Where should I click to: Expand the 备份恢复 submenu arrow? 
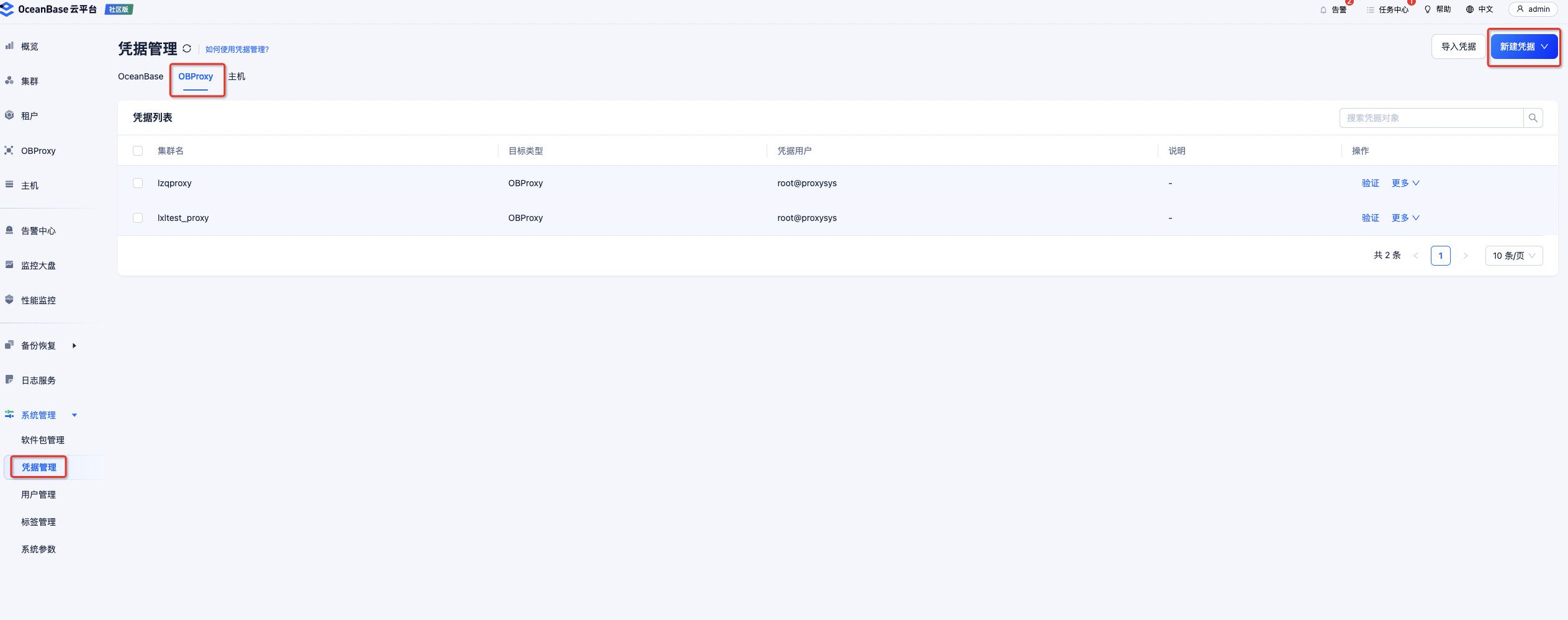74,346
